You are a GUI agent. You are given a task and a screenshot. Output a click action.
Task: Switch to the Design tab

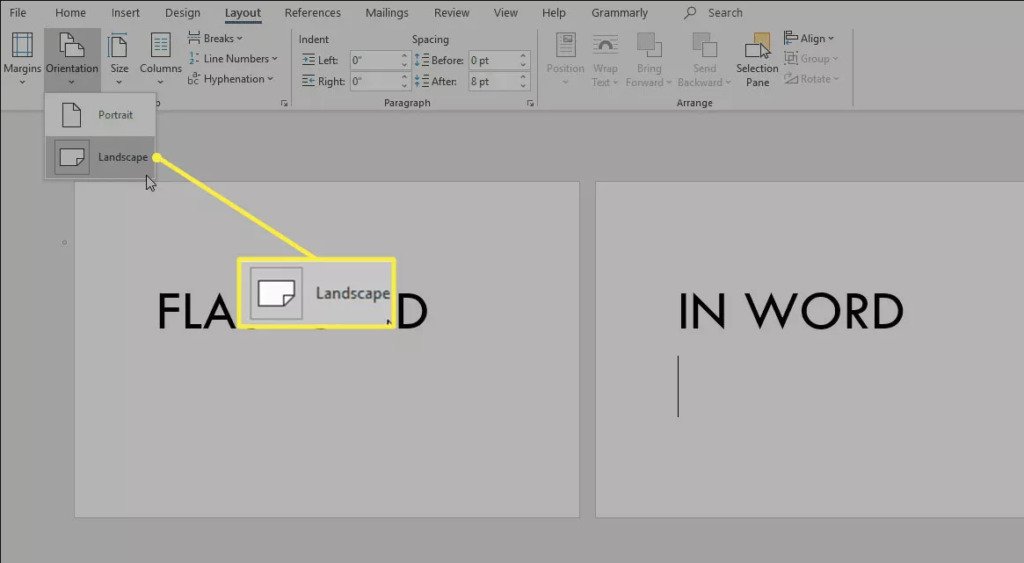pos(182,12)
